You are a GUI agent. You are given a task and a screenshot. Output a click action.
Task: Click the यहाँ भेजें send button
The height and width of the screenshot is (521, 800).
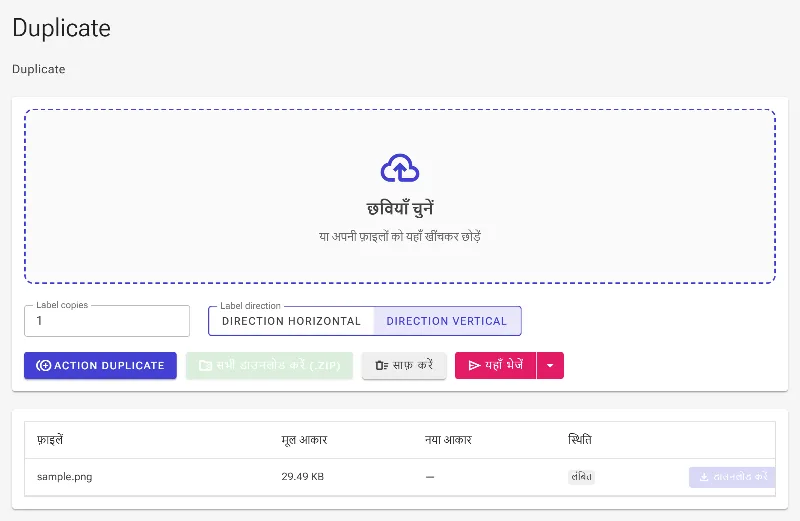495,365
